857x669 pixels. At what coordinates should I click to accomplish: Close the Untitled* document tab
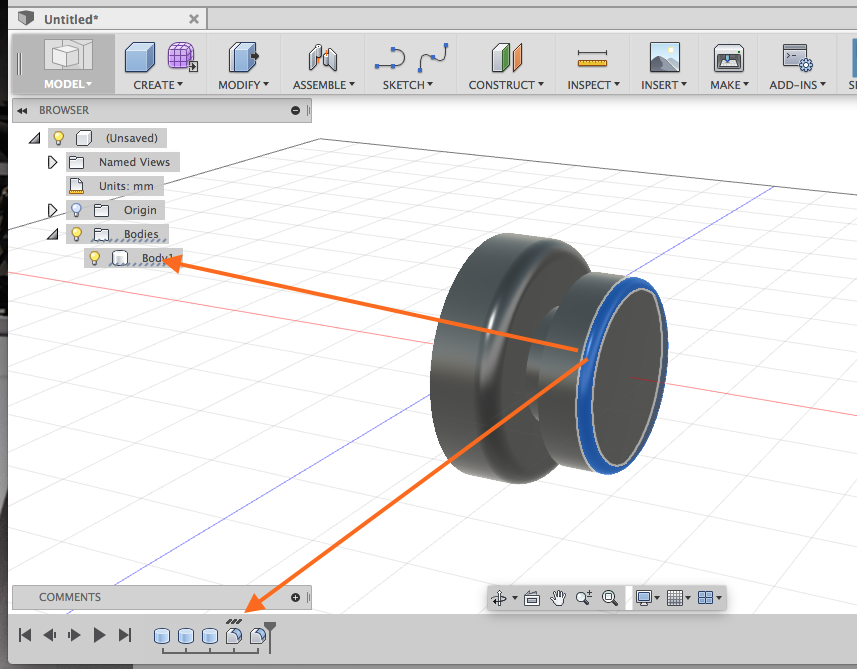click(193, 19)
